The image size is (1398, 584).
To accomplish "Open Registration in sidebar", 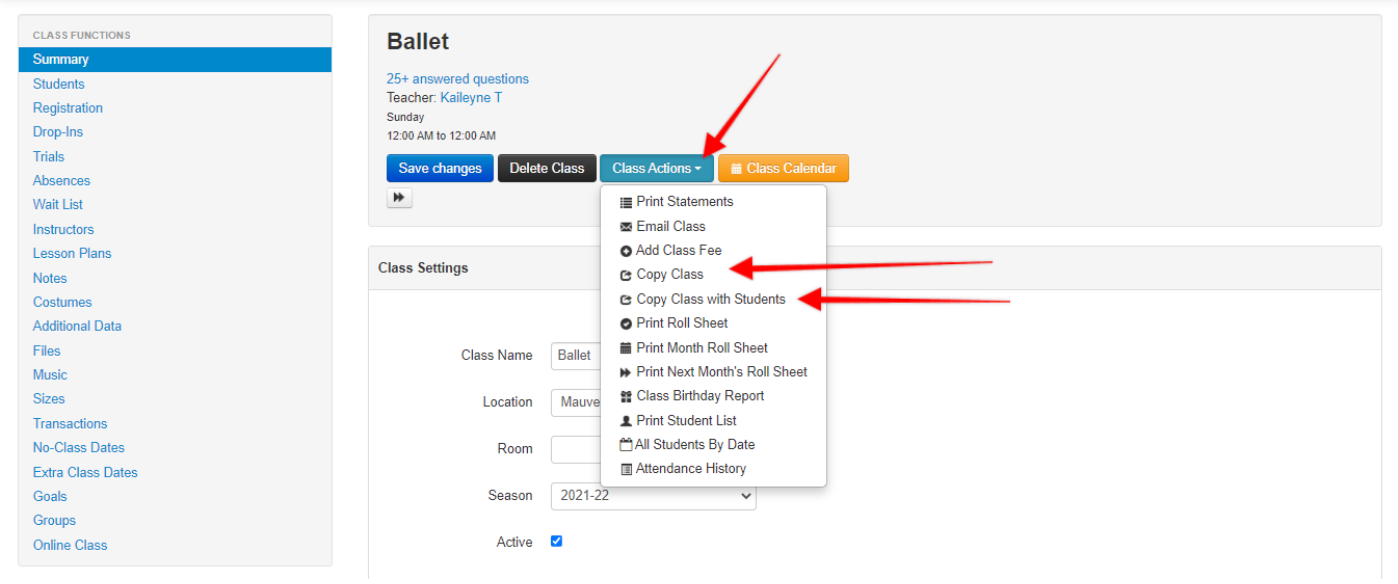I will tap(68, 108).
